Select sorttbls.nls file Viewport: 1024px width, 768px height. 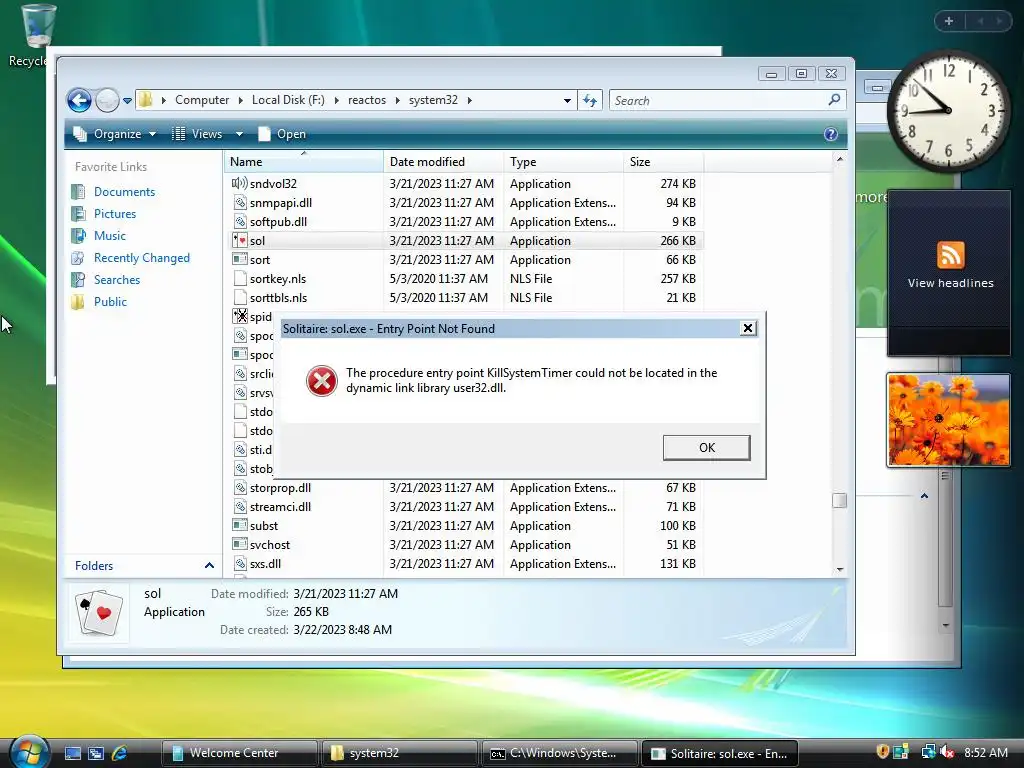pyautogui.click(x=278, y=298)
